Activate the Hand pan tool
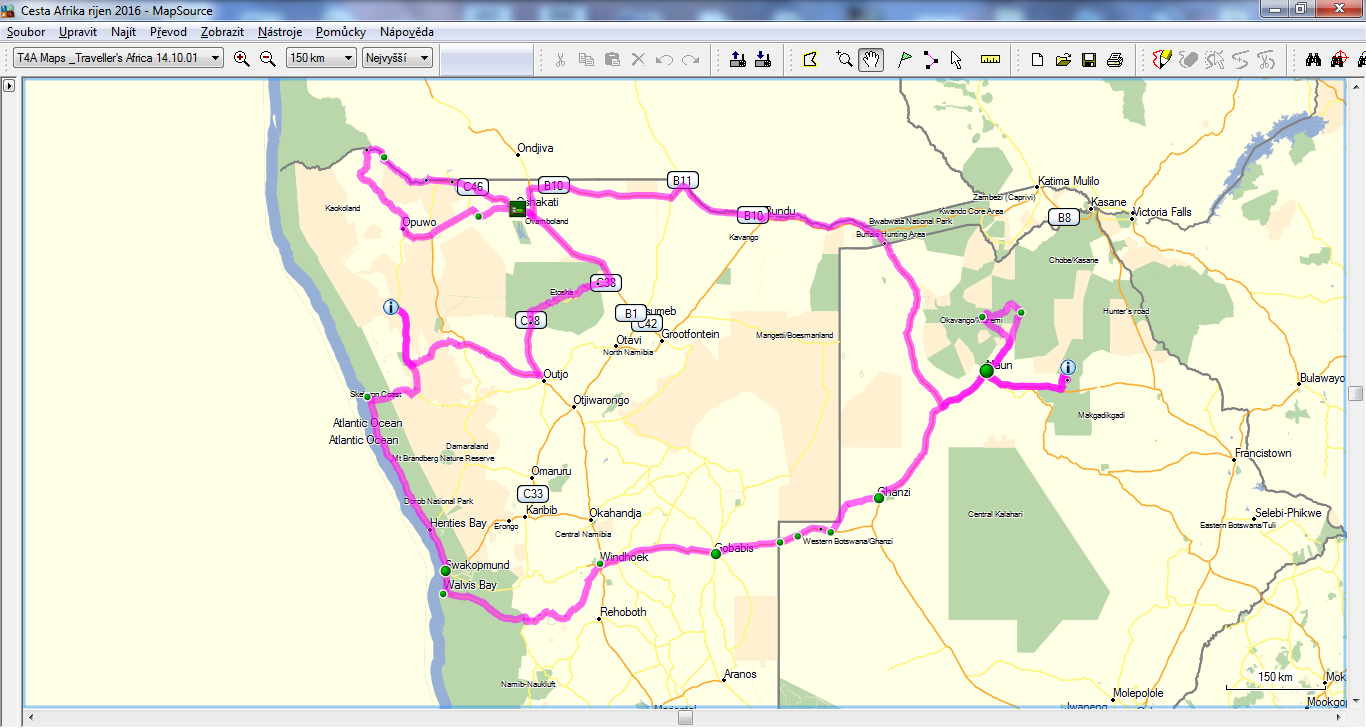This screenshot has width=1366, height=728. (871, 60)
